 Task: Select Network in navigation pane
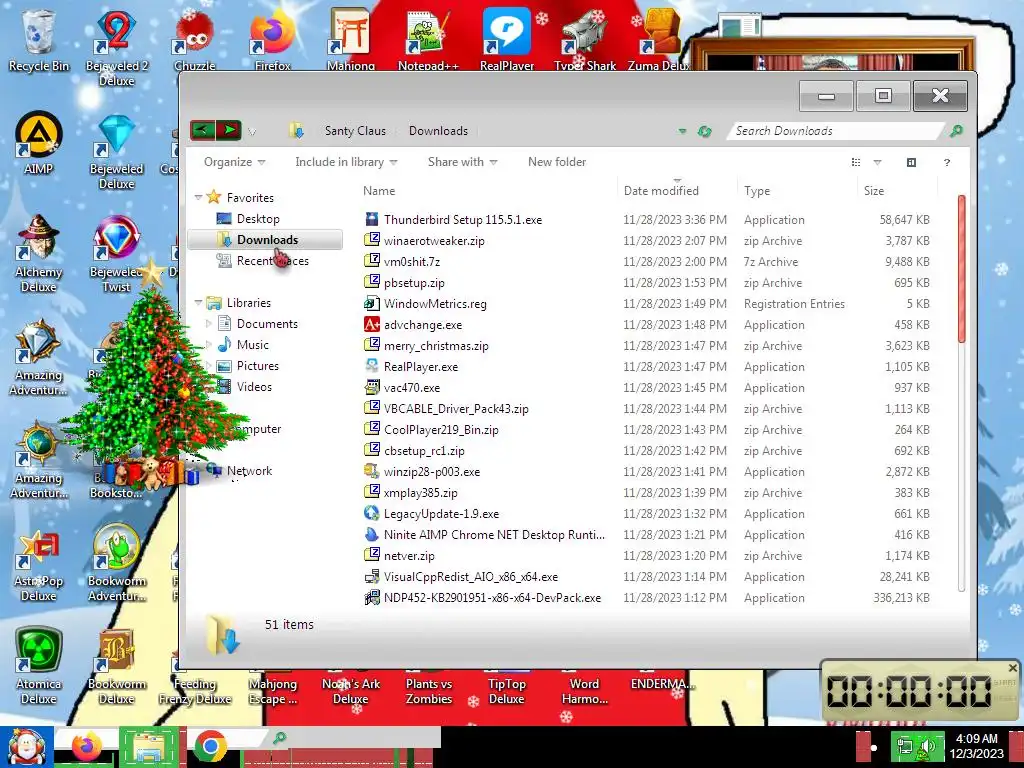[x=249, y=471]
